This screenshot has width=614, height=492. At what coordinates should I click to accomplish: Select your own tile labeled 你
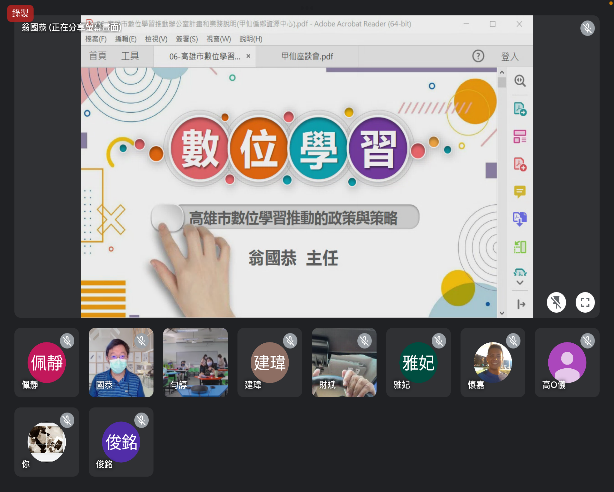pyautogui.click(x=47, y=442)
